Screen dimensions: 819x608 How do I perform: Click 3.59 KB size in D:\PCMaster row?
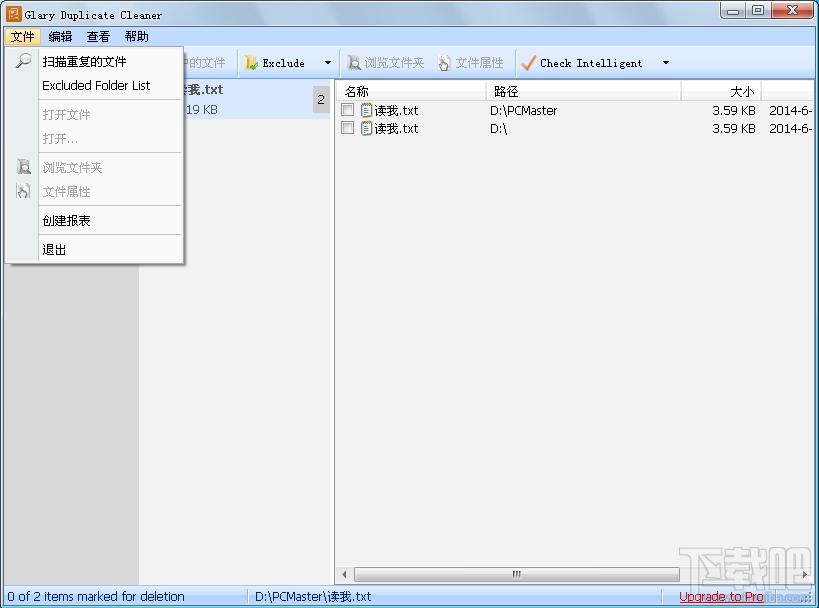pos(733,110)
